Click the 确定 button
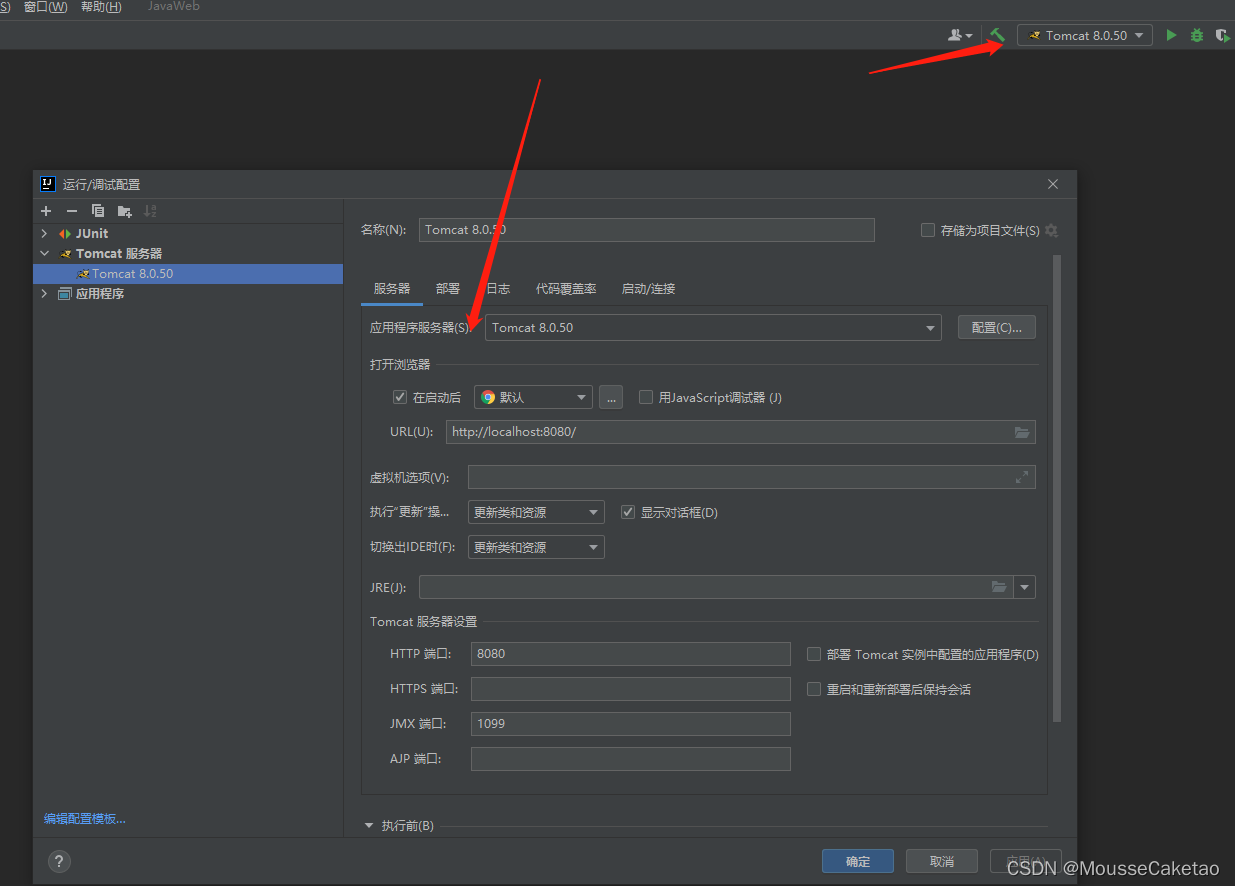This screenshot has width=1235, height=886. (858, 861)
